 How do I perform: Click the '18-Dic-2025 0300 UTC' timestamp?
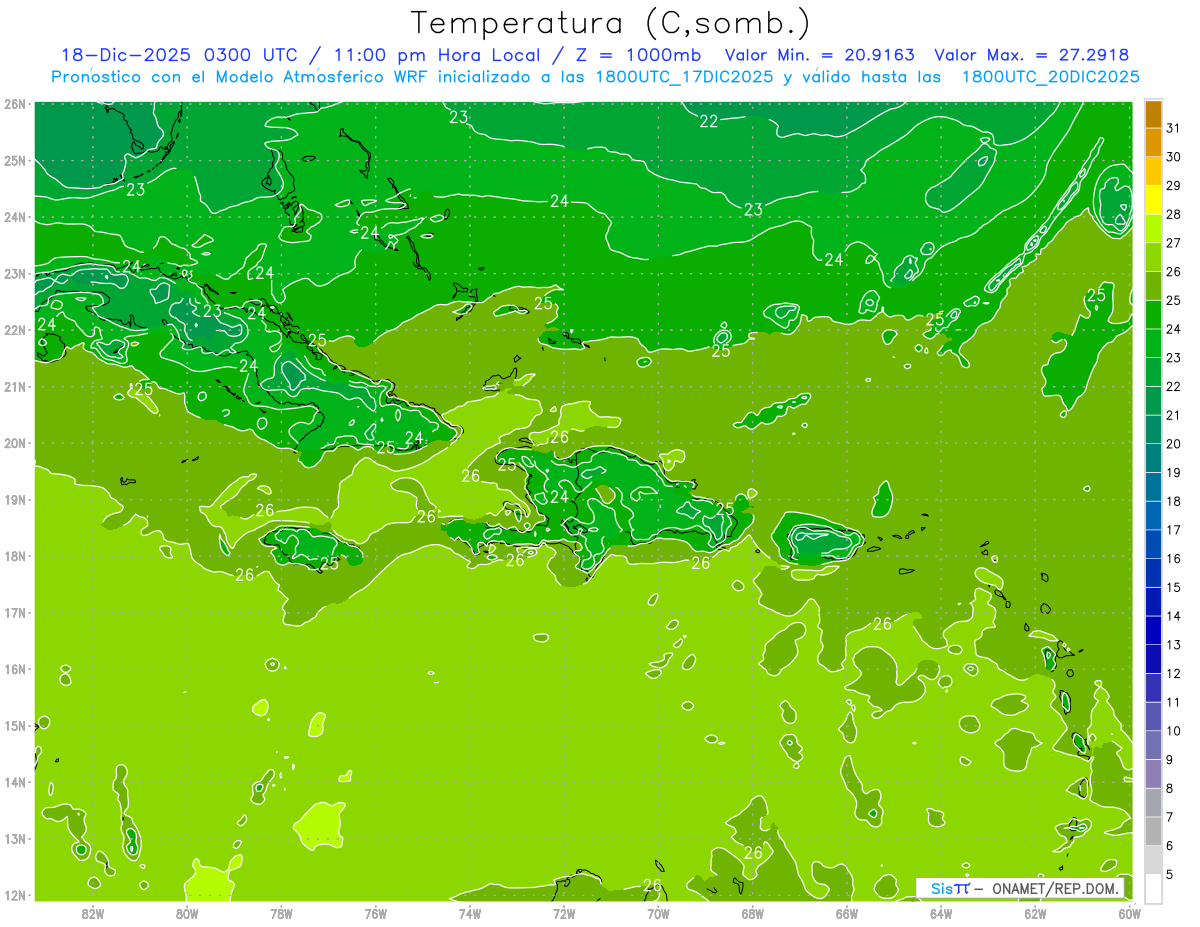pos(178,55)
